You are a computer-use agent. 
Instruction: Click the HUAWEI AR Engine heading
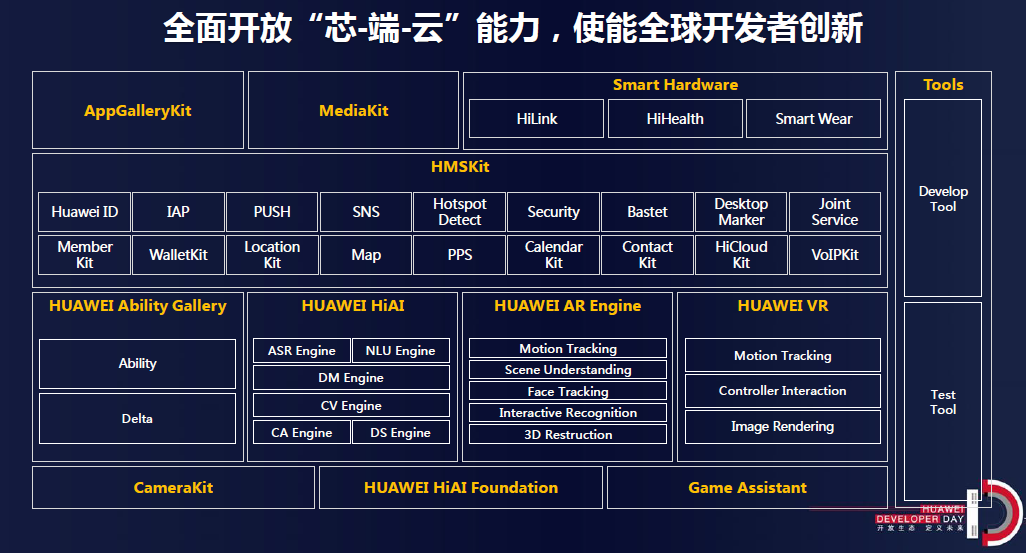567,306
